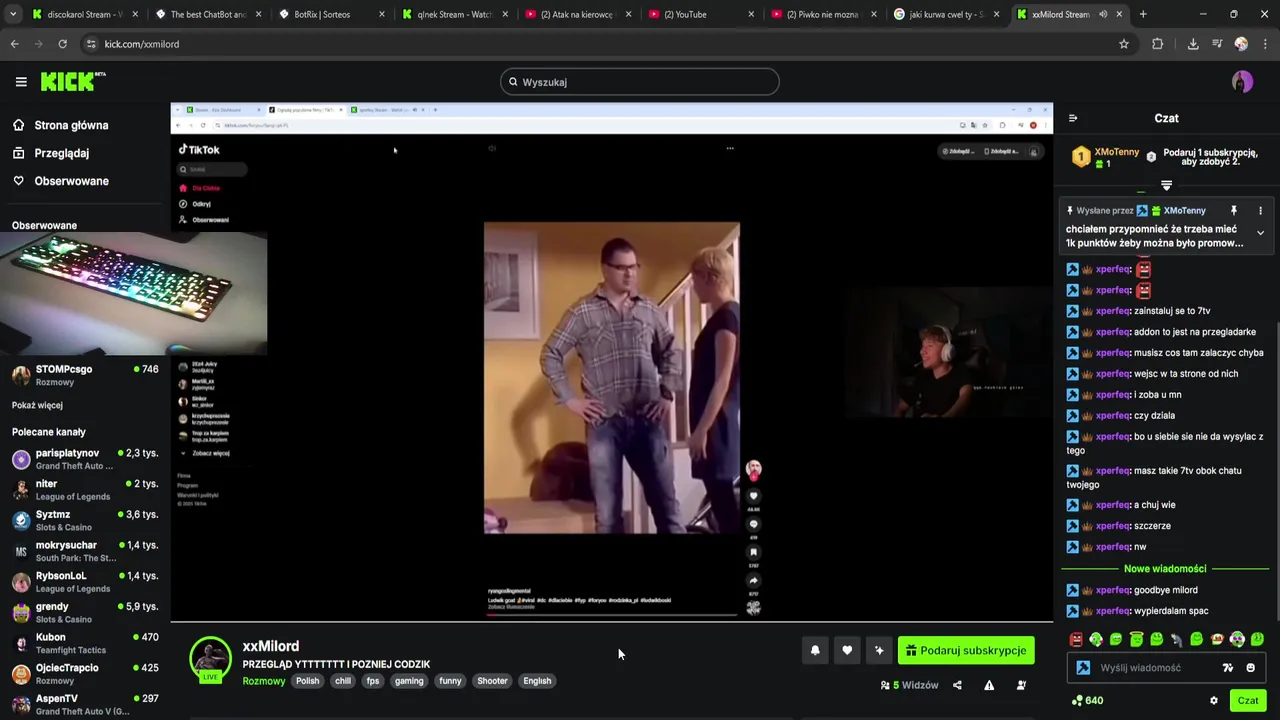Screen dimensions: 1280x720
Task: Collapse the chat panel with the arrow icon
Action: point(1073,118)
